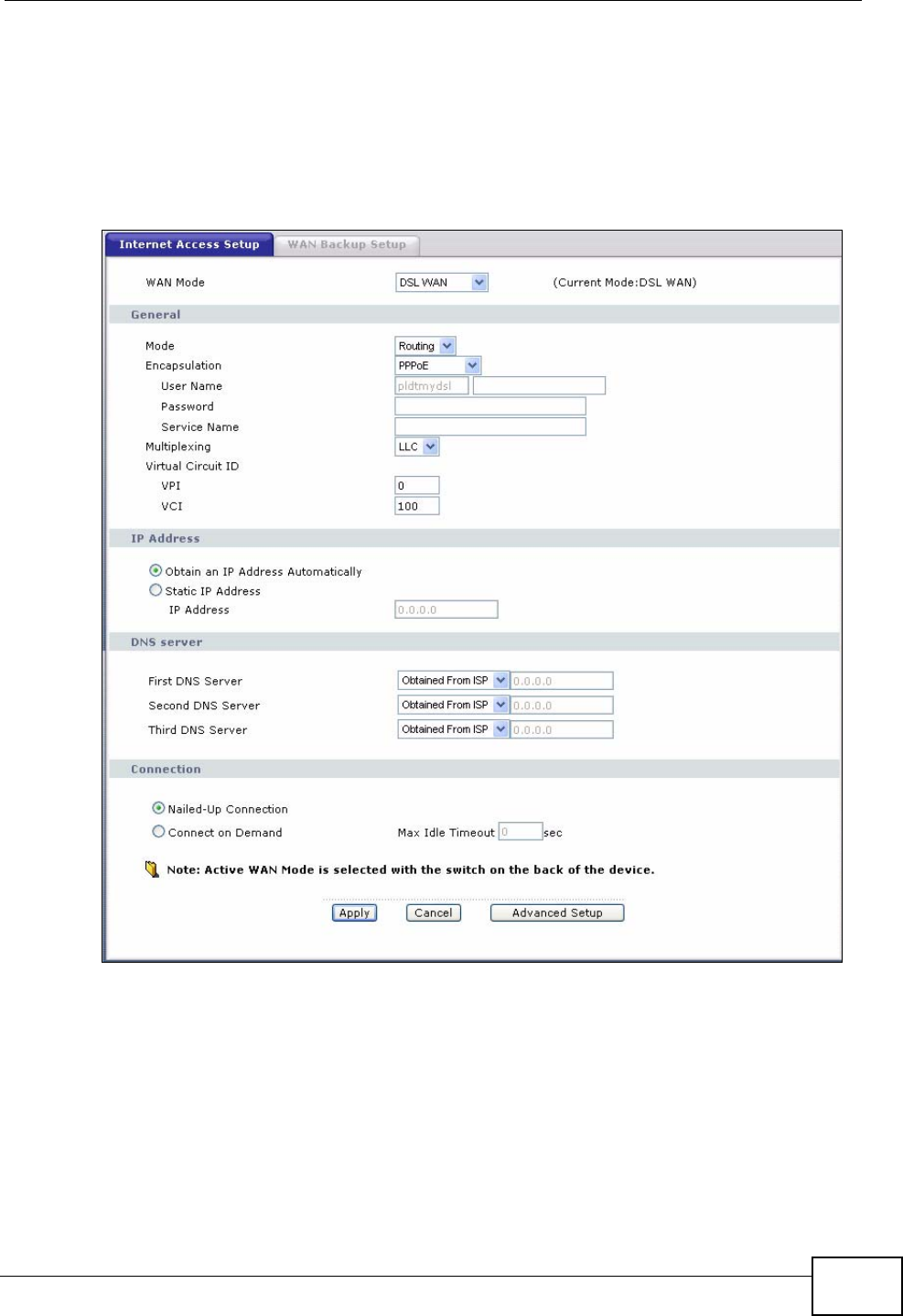The height and width of the screenshot is (1316, 903).
Task: Click the note icon beside Active WAN Mode
Action: pos(153,869)
